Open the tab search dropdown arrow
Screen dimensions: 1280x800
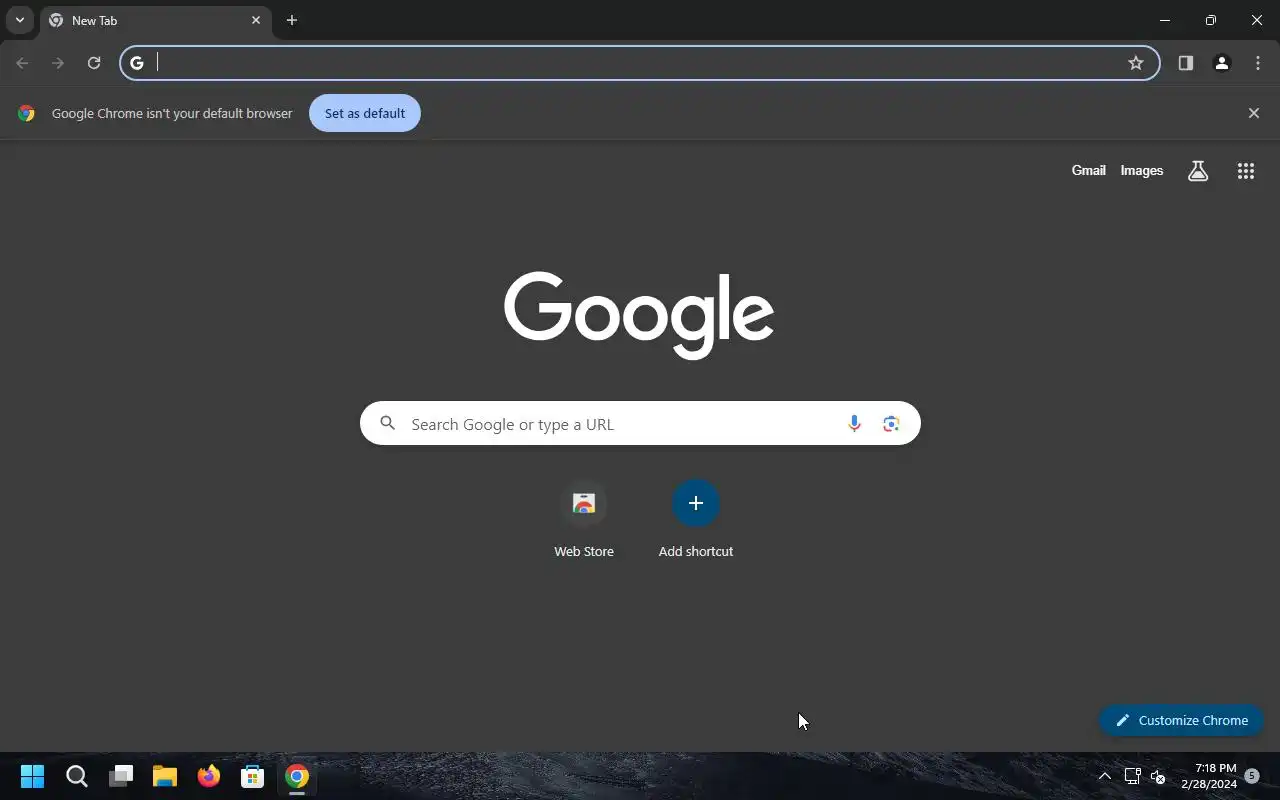point(19,20)
